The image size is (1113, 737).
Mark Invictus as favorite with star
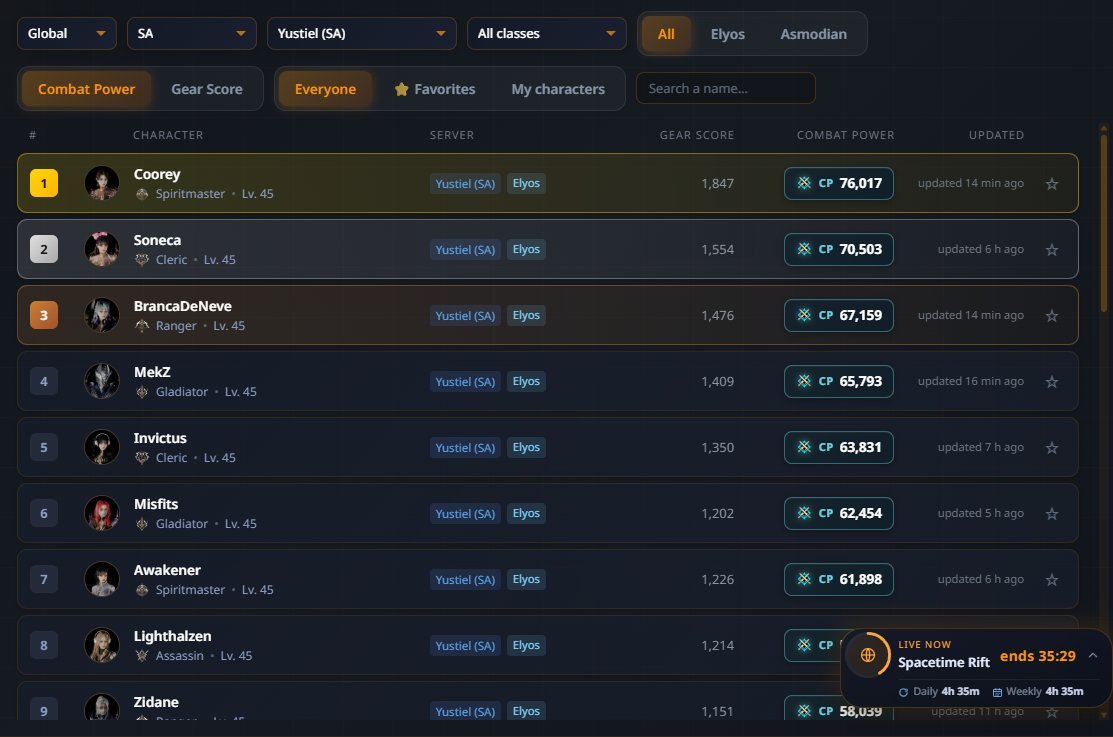[x=1052, y=448]
